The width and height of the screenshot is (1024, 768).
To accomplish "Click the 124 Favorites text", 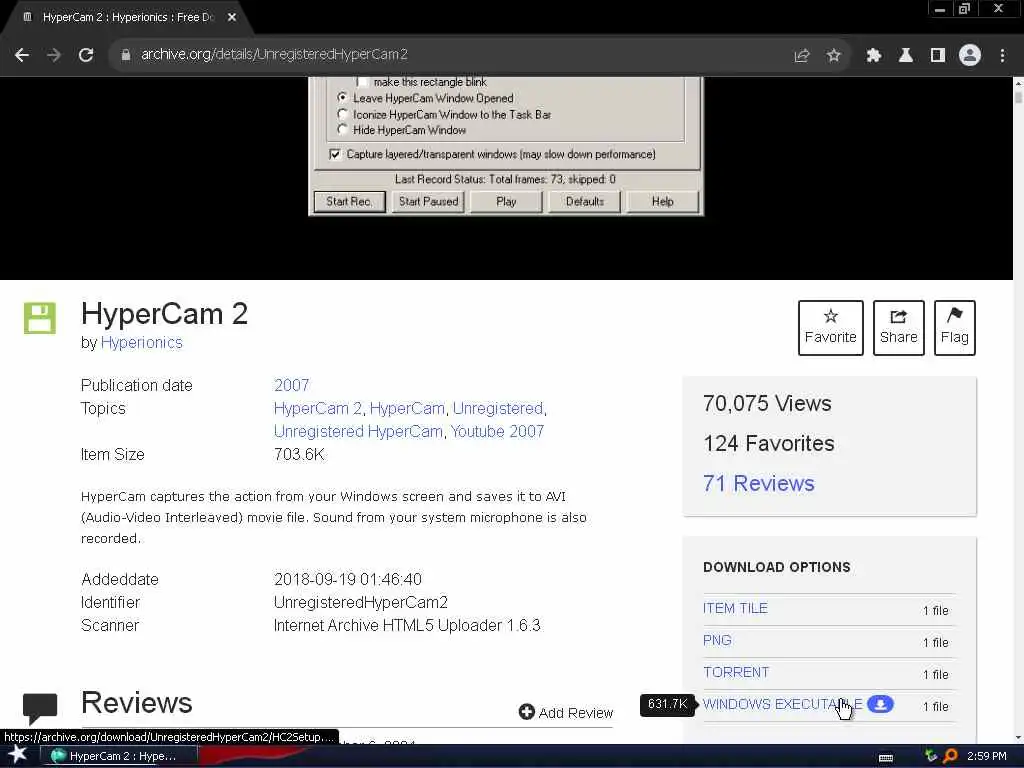I will point(769,443).
